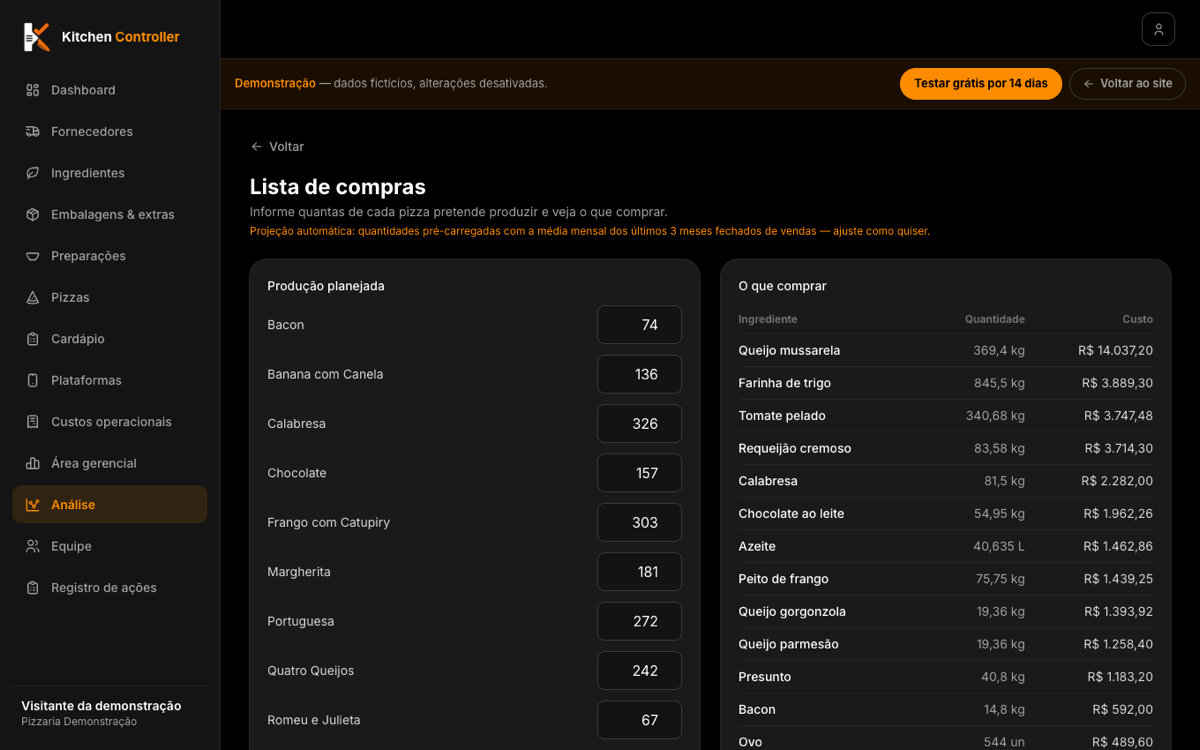Click the left arrow beside Voltar
The image size is (1200, 750).
pyautogui.click(x=257, y=147)
